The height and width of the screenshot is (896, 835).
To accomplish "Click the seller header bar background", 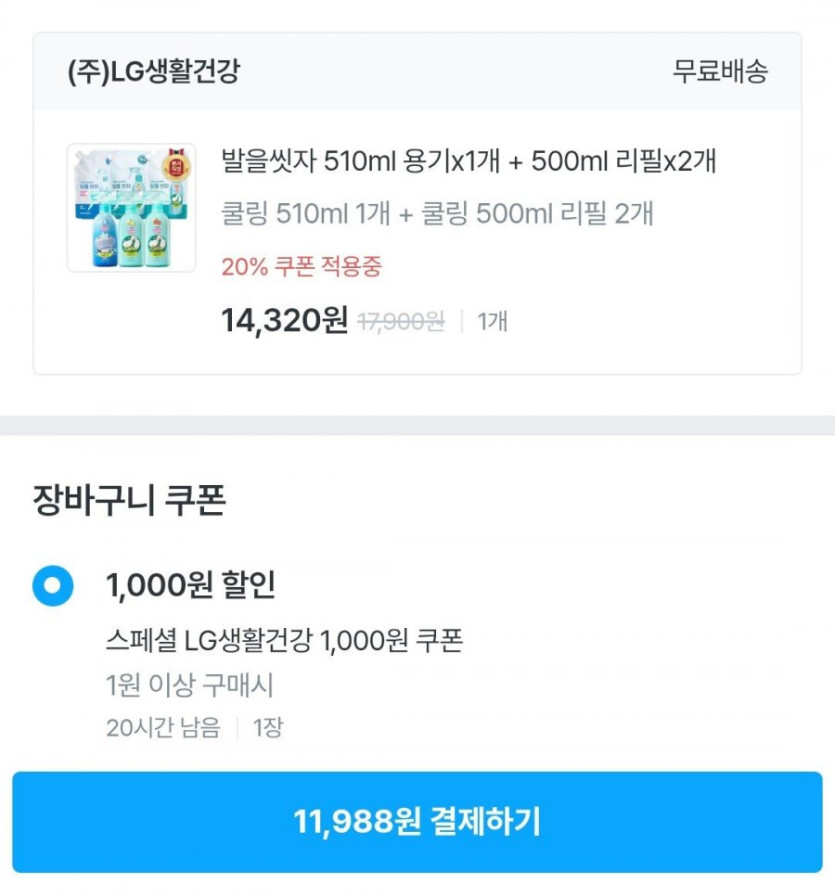I will 450,72.
